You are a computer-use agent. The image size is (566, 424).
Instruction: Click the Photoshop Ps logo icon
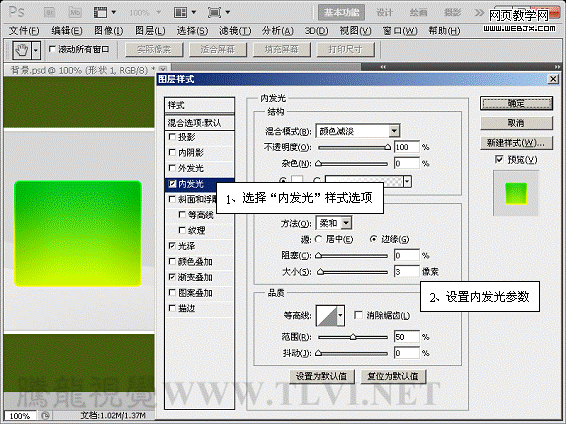(17, 12)
